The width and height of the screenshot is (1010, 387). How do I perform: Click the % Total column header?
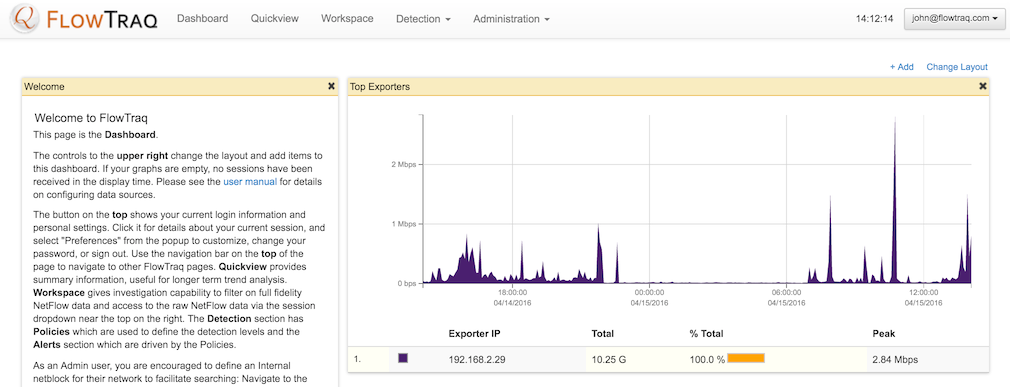point(707,334)
